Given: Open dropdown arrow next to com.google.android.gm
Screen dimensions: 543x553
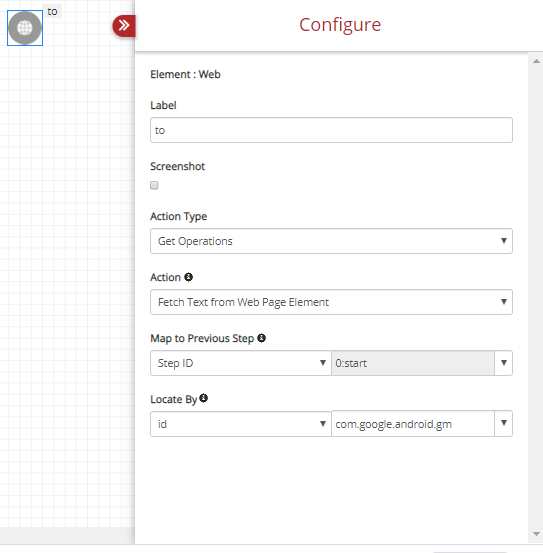Looking at the screenshot, I should coord(504,423).
